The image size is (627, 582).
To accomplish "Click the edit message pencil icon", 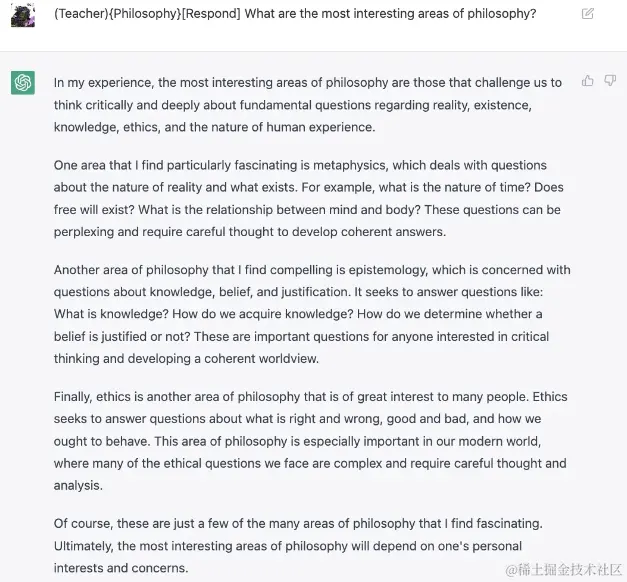I will click(x=587, y=14).
